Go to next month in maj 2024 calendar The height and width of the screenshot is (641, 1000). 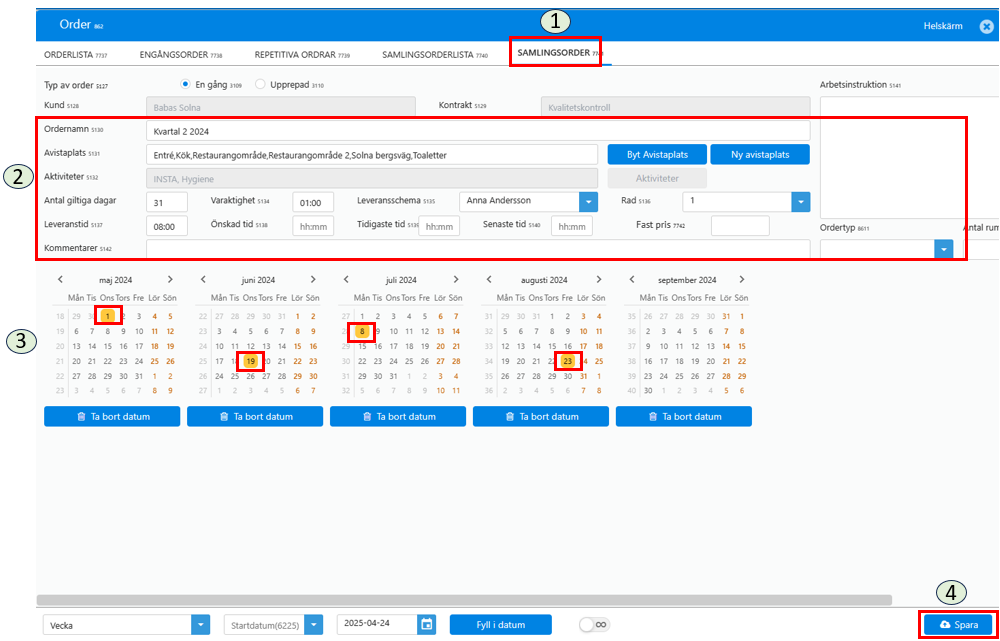pyautogui.click(x=170, y=279)
